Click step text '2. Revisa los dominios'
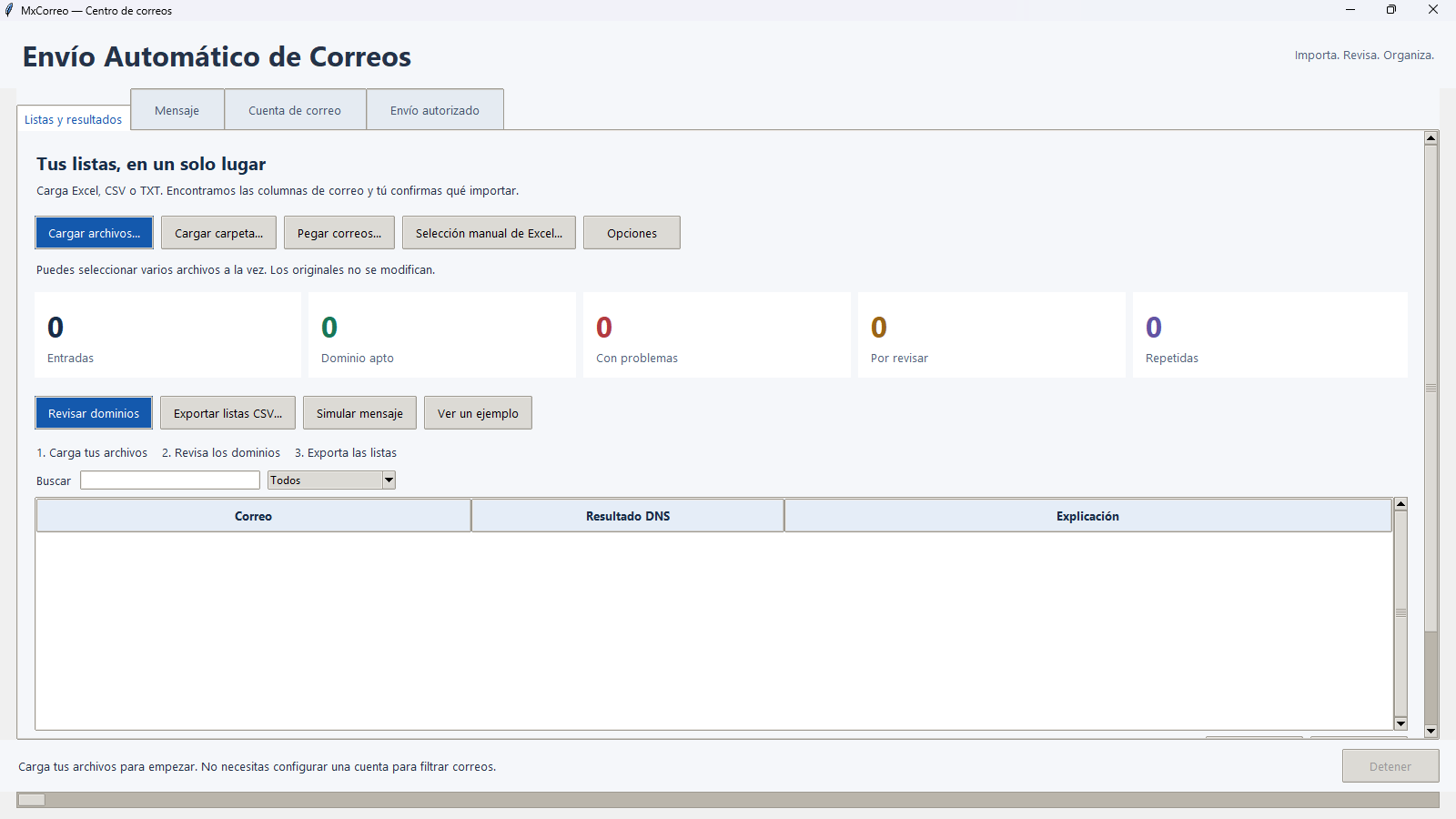This screenshot has height=819, width=1456. (x=221, y=452)
